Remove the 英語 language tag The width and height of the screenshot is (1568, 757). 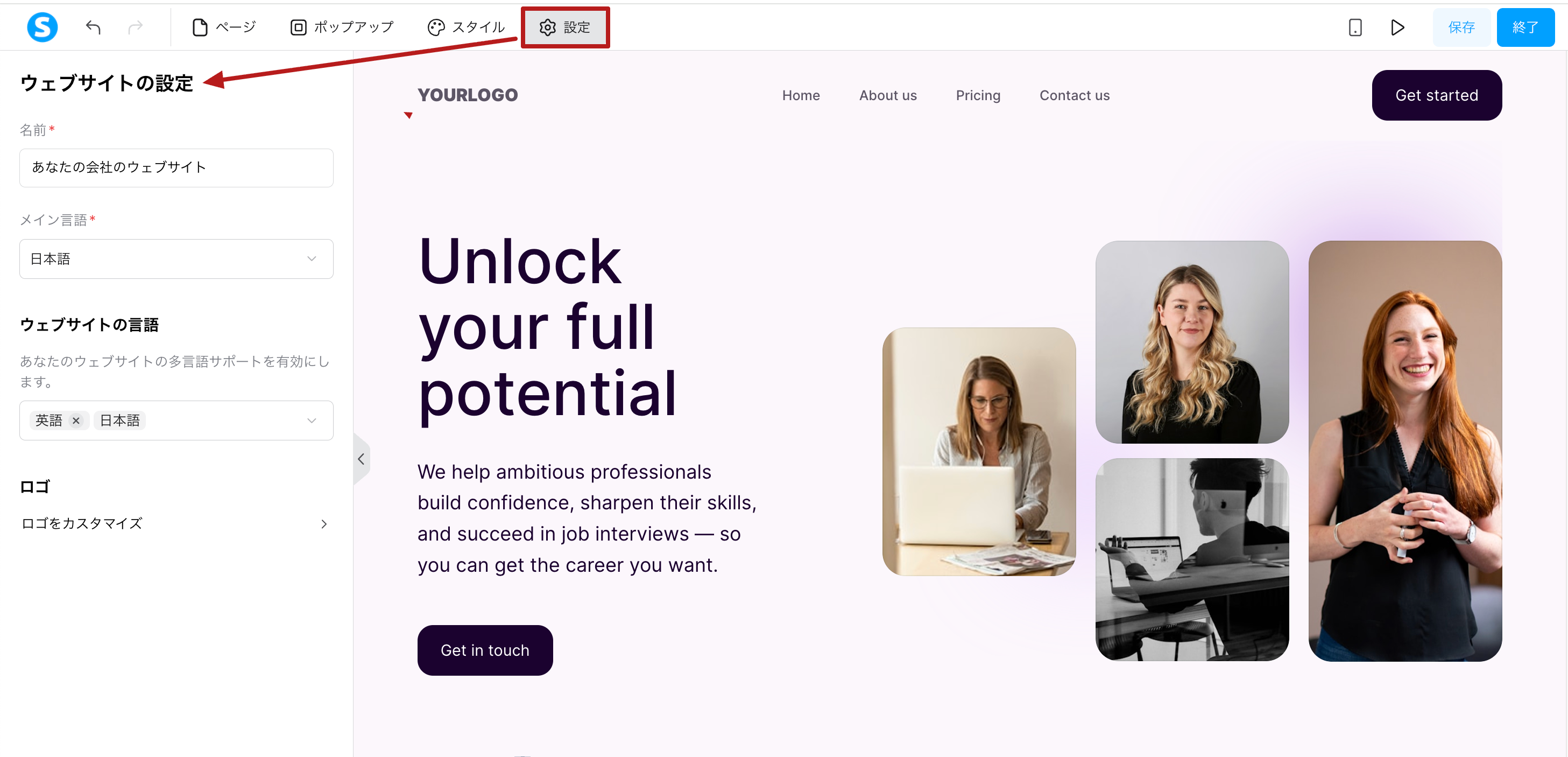click(76, 420)
